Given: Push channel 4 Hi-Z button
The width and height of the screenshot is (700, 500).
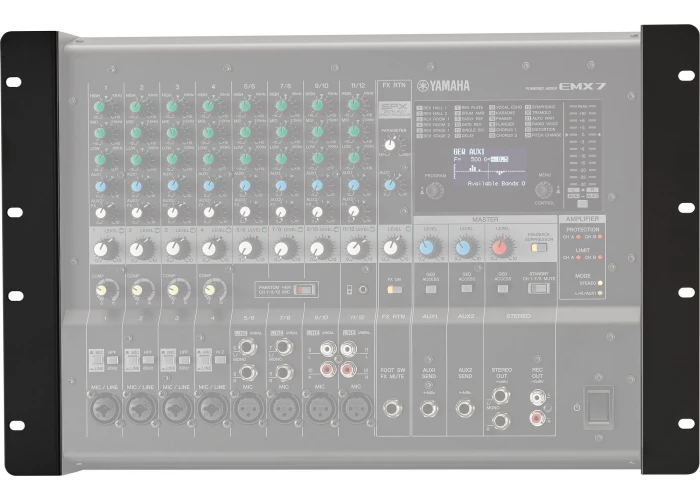Looking at the screenshot, I should (x=220, y=359).
